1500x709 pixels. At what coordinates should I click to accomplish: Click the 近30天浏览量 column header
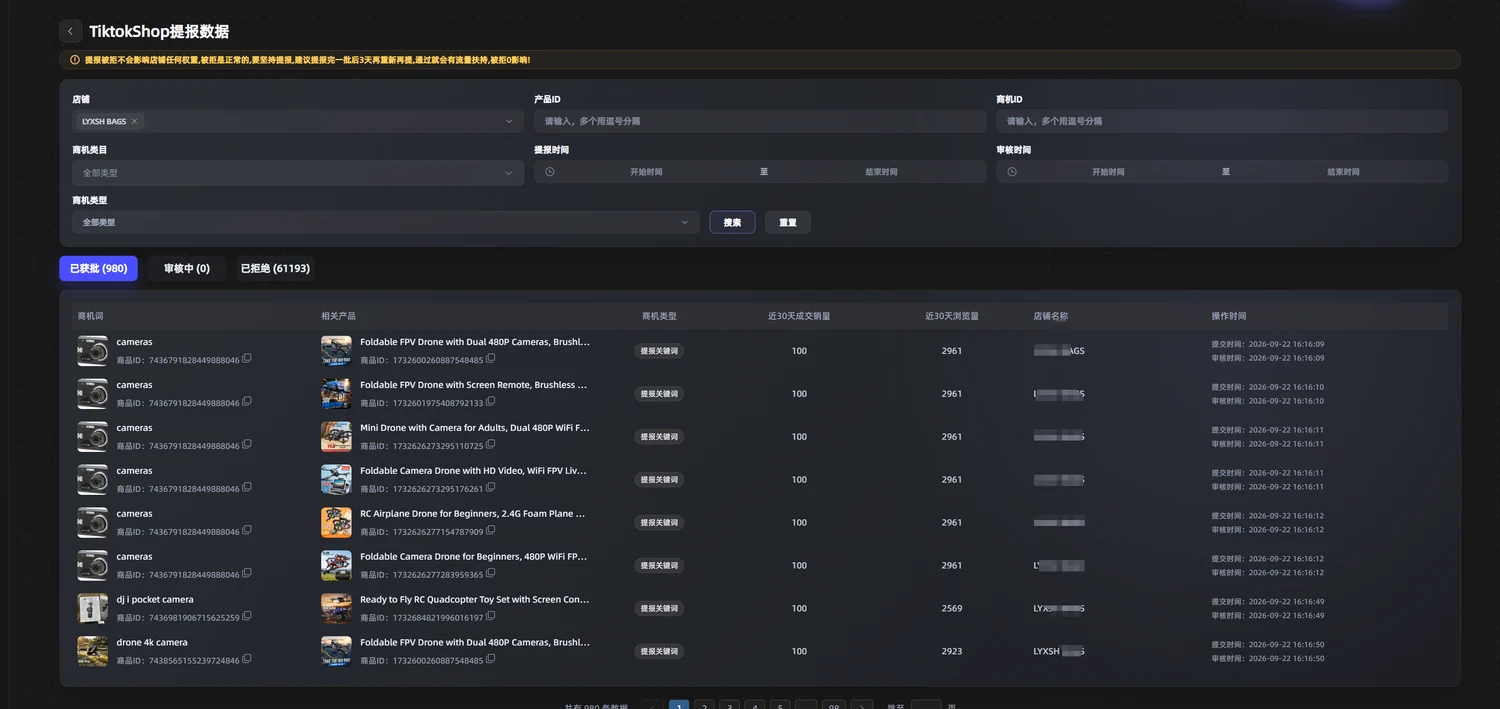[x=952, y=316]
